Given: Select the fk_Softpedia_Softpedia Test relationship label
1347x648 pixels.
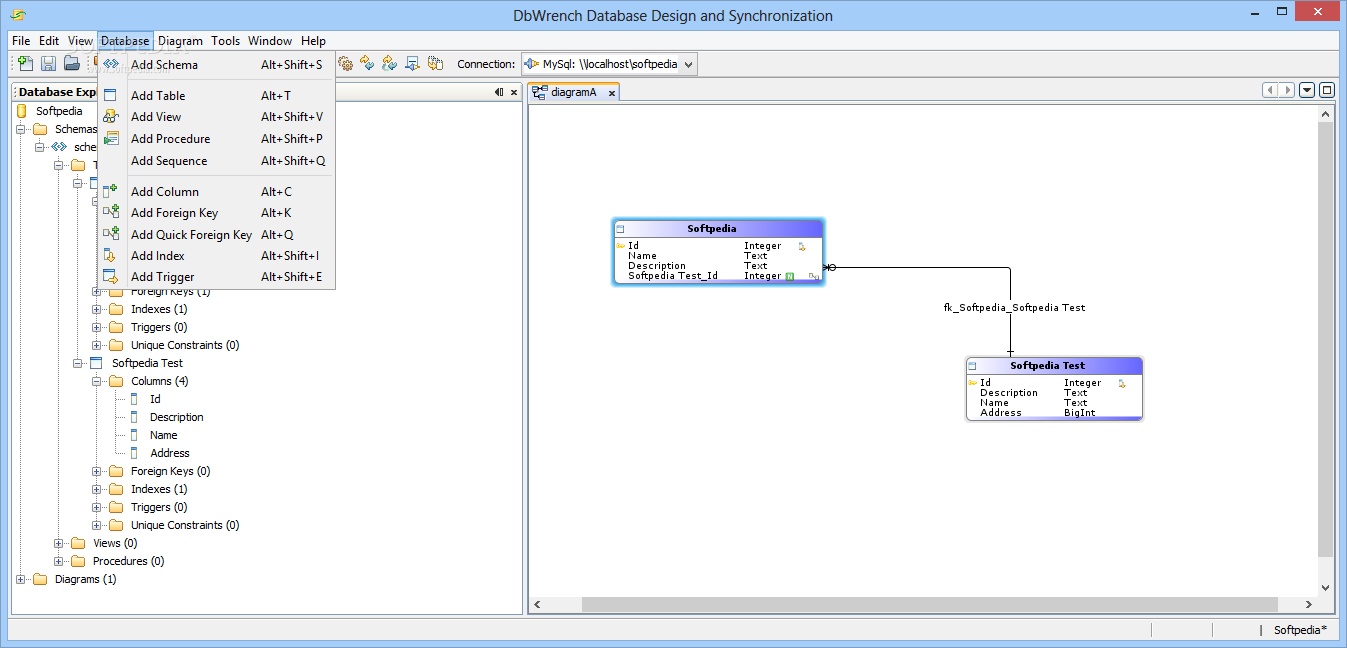Looking at the screenshot, I should point(1014,308).
